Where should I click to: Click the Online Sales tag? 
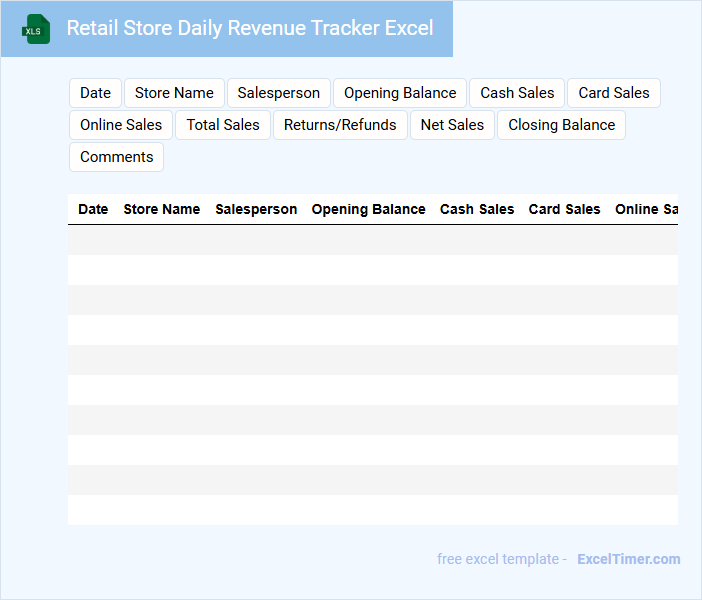click(121, 125)
